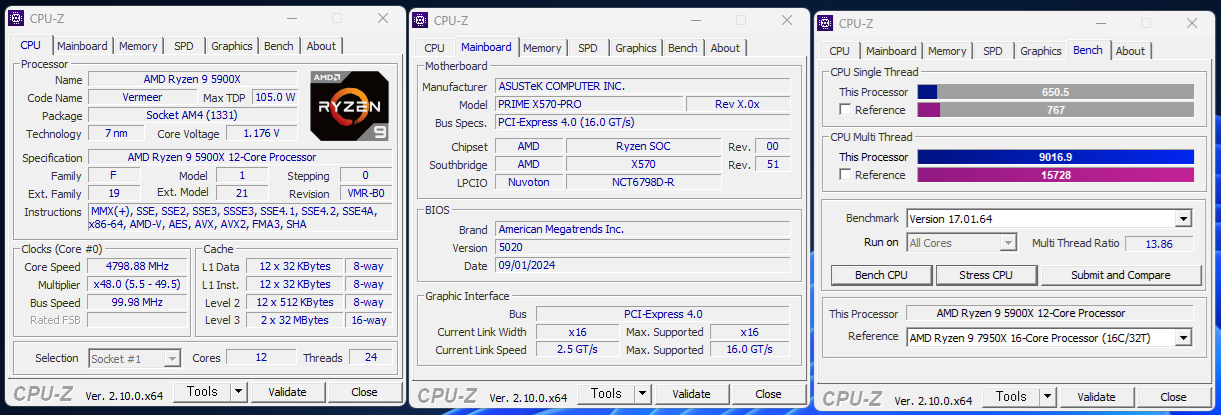
Task: Open SPD tab in left window
Action: pyautogui.click(x=184, y=46)
